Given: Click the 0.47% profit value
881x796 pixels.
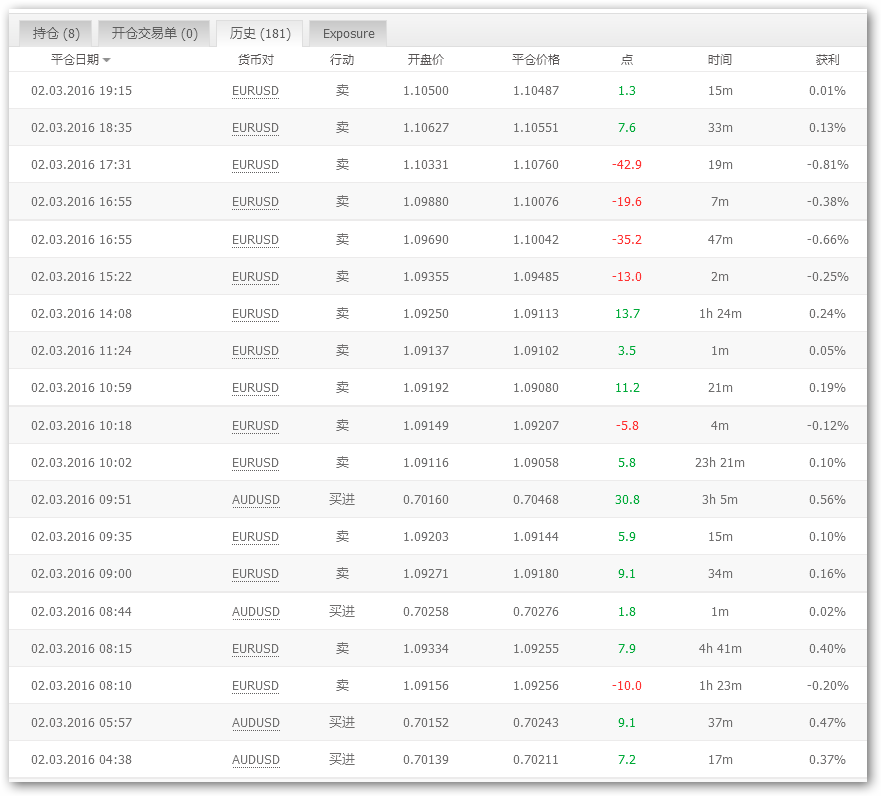Looking at the screenshot, I should pos(827,723).
